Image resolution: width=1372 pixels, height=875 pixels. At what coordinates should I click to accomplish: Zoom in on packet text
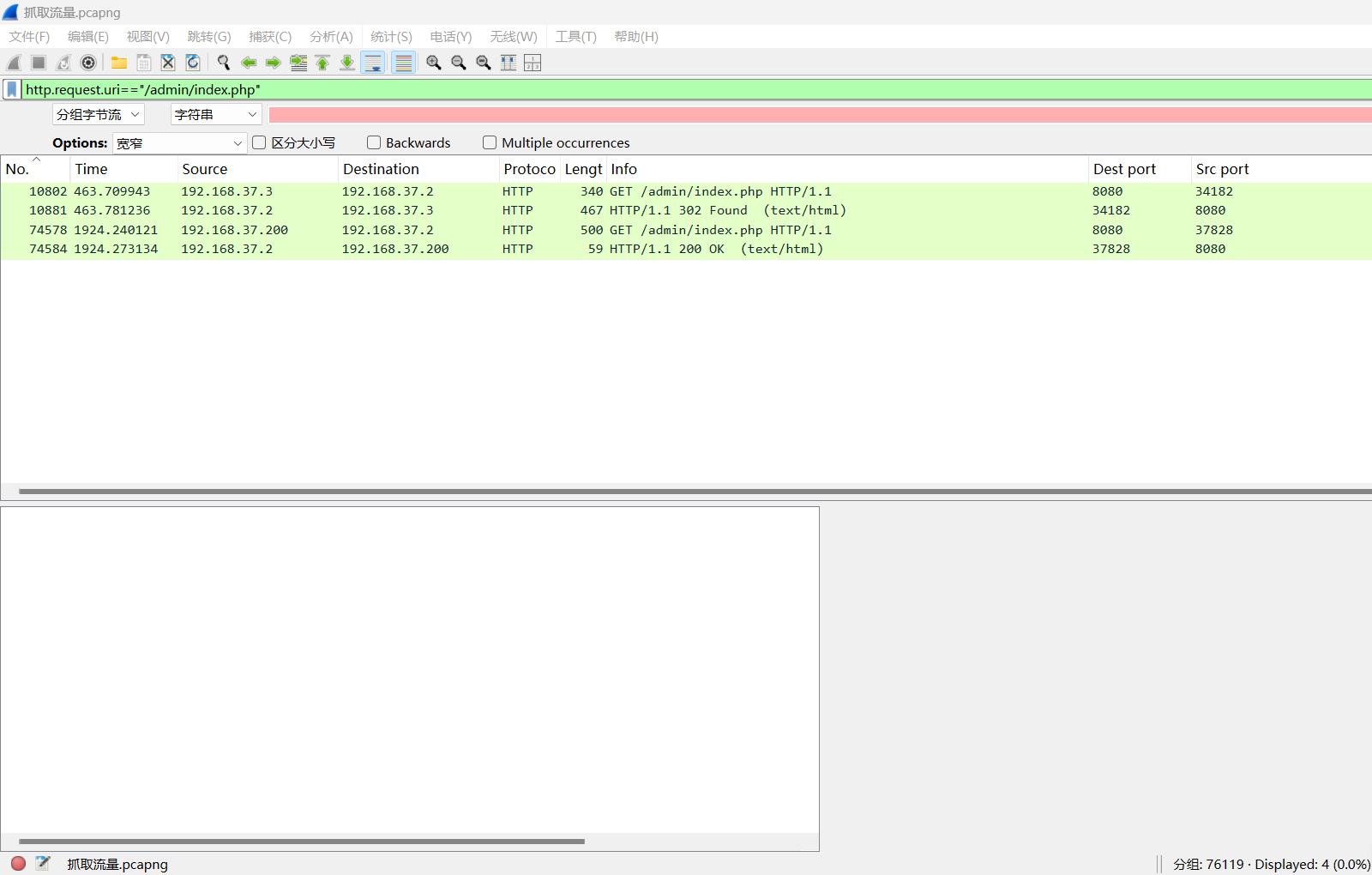click(434, 63)
